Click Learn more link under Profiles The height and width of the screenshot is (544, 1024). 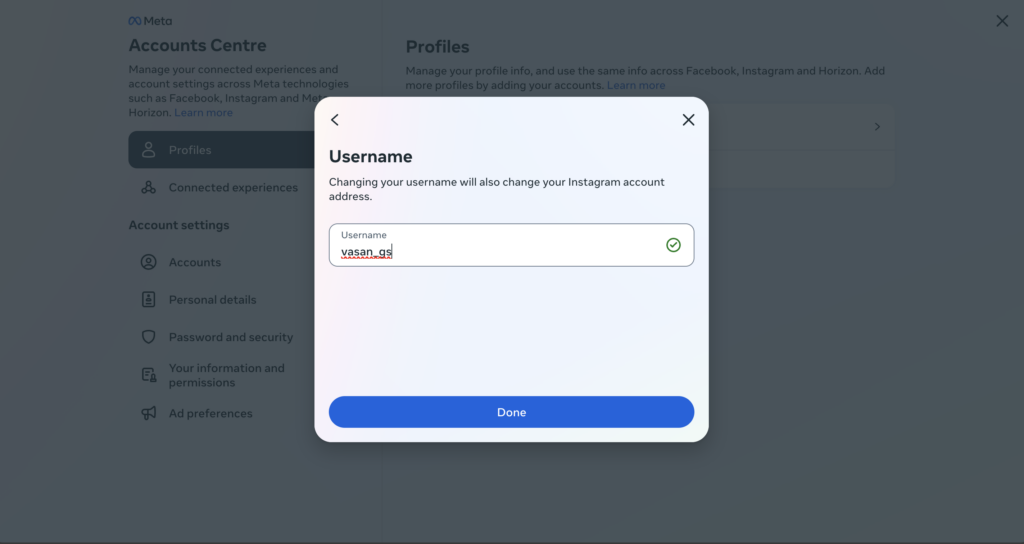coord(635,85)
